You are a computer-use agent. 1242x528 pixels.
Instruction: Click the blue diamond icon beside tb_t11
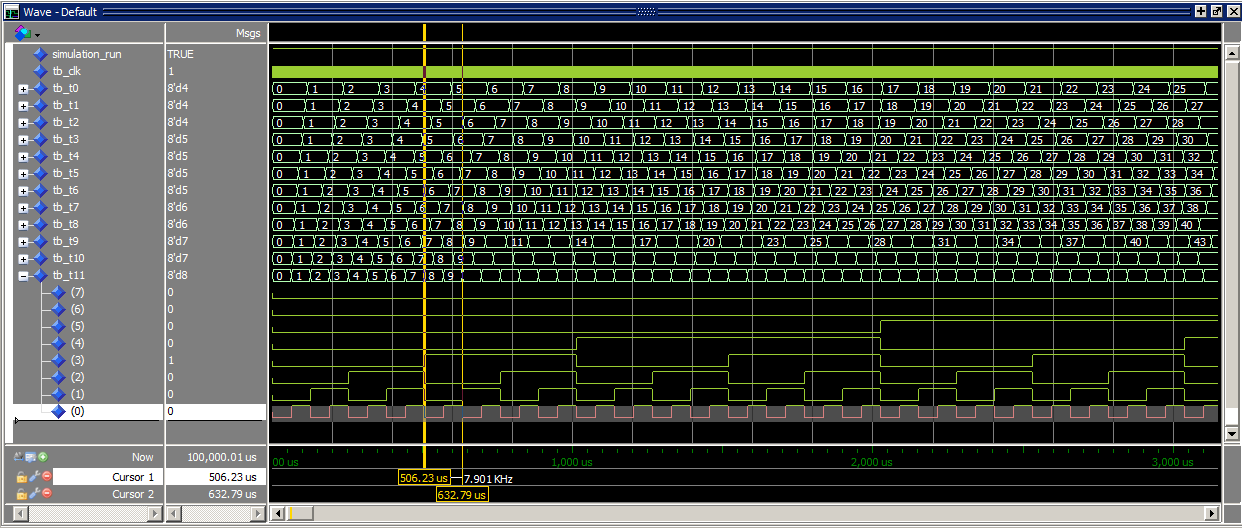point(40,275)
